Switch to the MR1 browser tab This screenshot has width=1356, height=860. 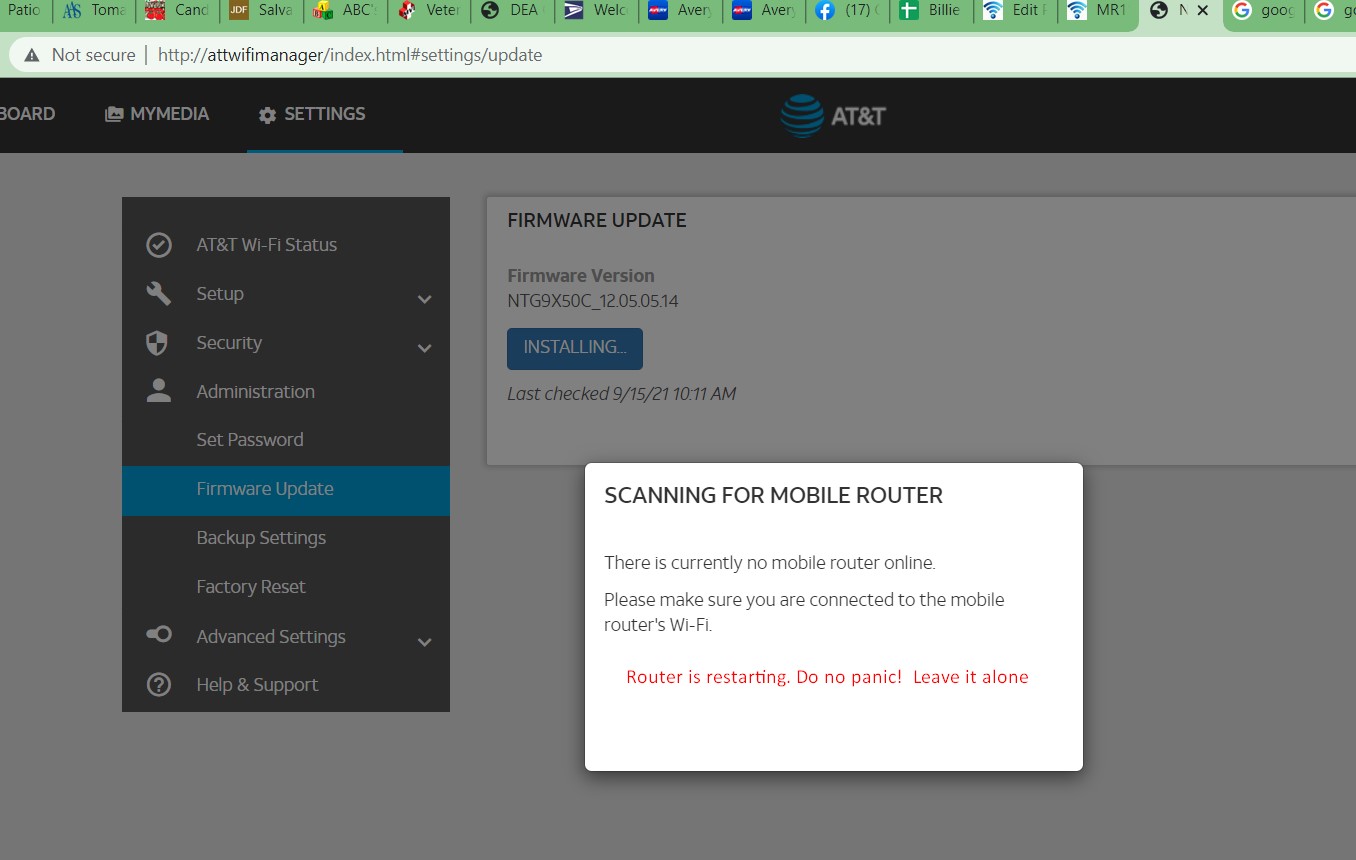coord(1098,11)
